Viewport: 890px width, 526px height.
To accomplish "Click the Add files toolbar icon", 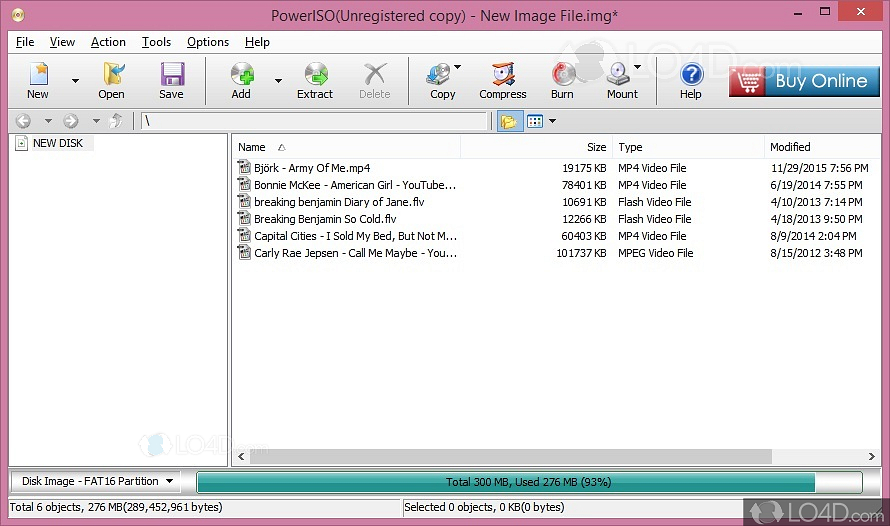I will click(x=241, y=80).
